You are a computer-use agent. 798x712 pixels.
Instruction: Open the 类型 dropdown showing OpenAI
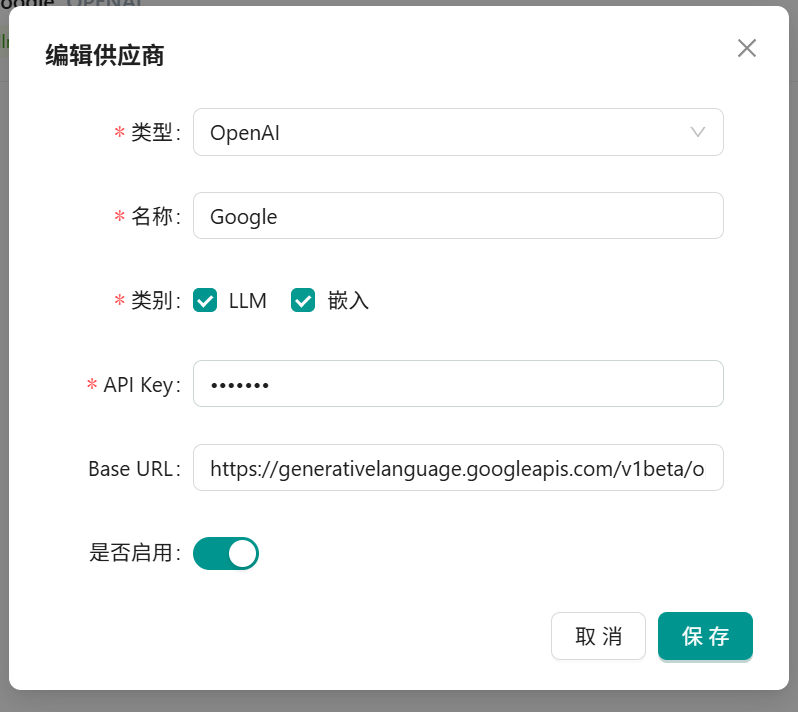[x=440, y=132]
